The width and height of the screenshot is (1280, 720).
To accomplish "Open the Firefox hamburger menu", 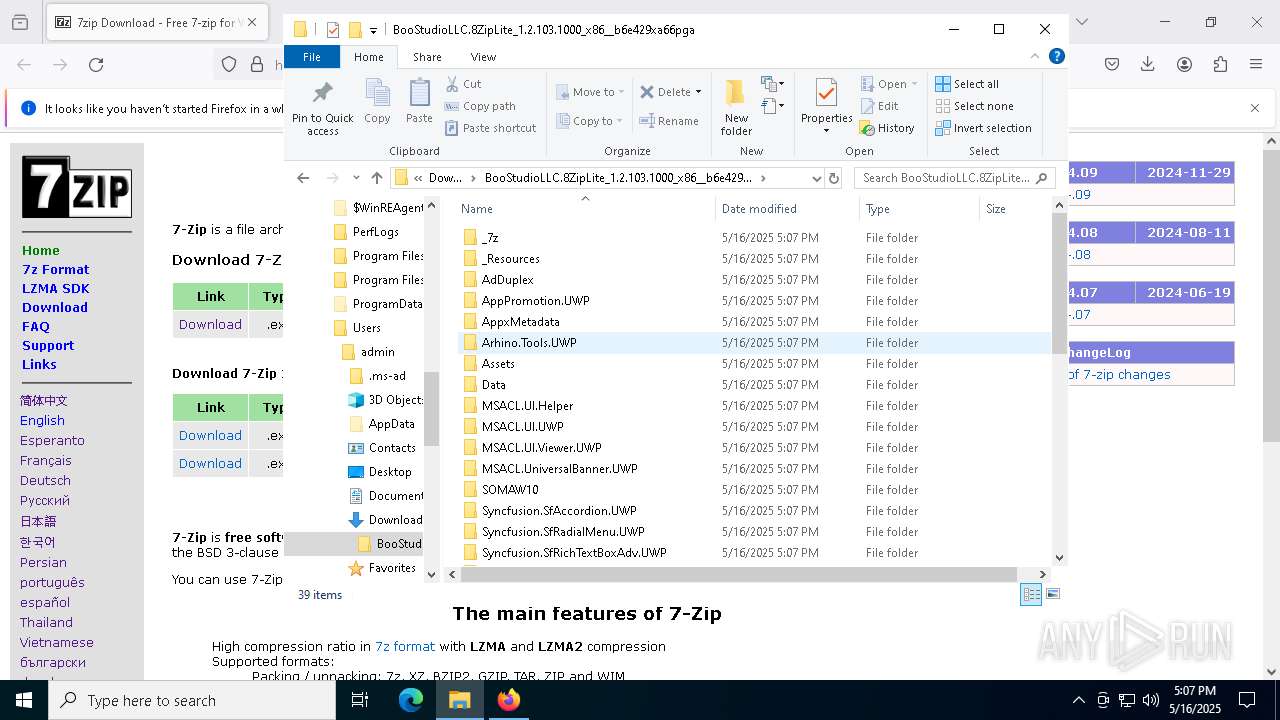I will pos(1256,65).
